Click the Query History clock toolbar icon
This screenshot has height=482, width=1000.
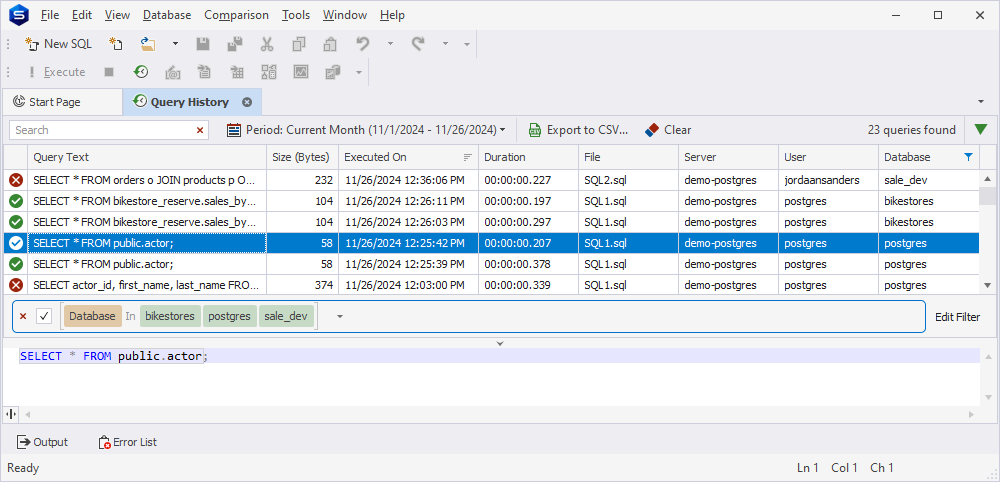[x=140, y=72]
